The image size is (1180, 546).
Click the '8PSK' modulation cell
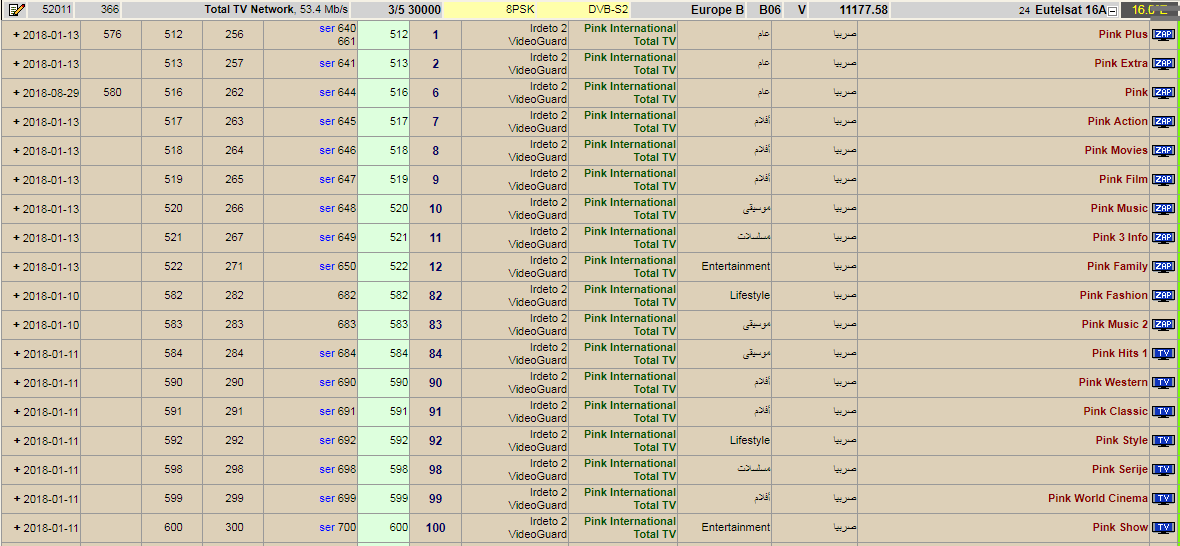click(x=519, y=11)
